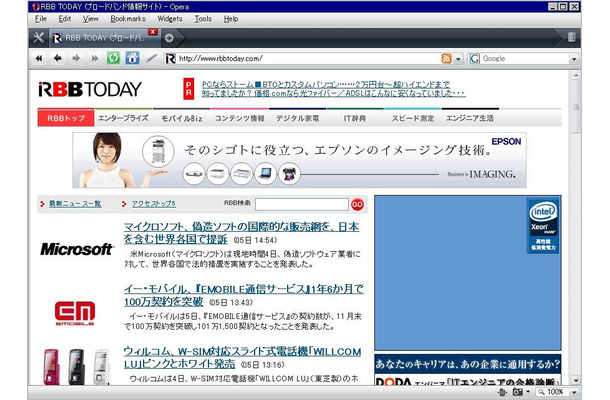Open the Microsoft counterfeit software headline

click(241, 233)
